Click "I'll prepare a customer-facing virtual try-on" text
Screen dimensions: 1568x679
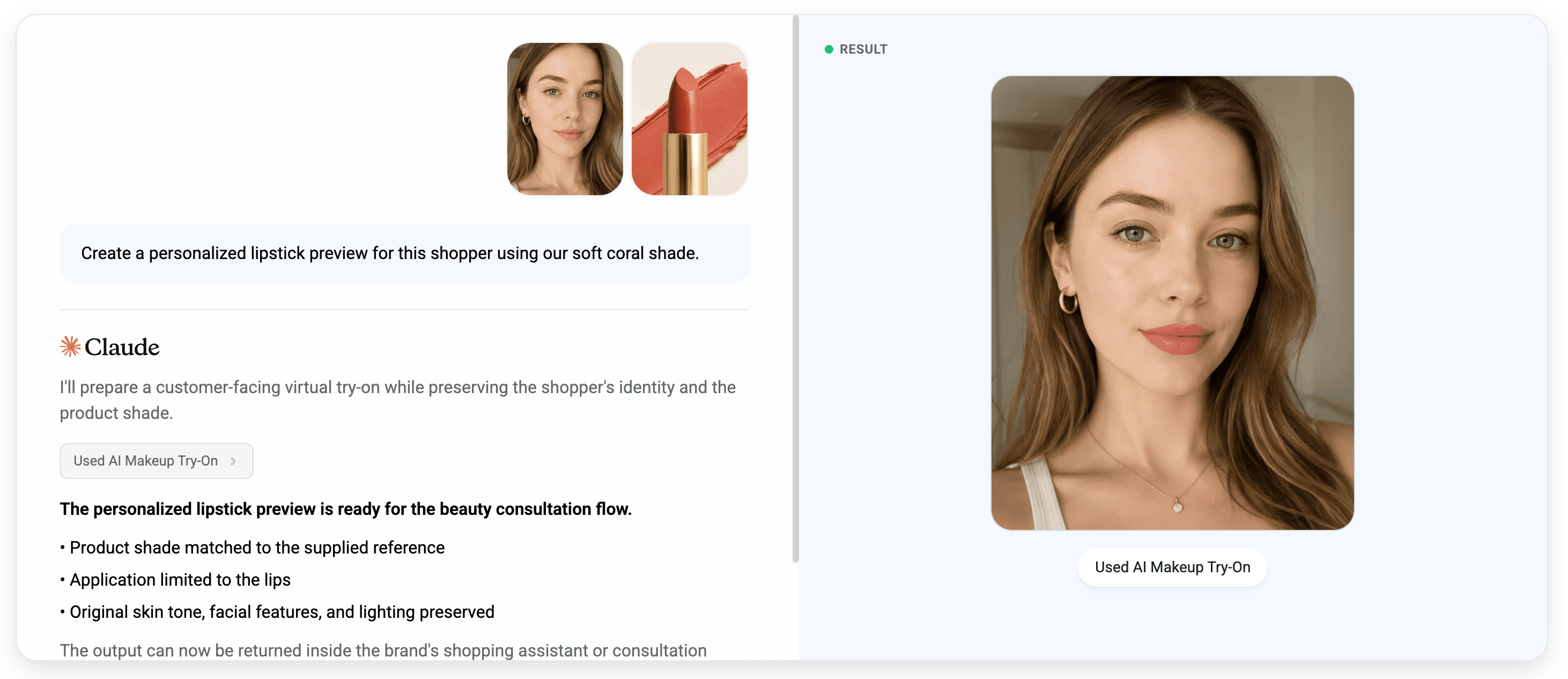tap(397, 400)
